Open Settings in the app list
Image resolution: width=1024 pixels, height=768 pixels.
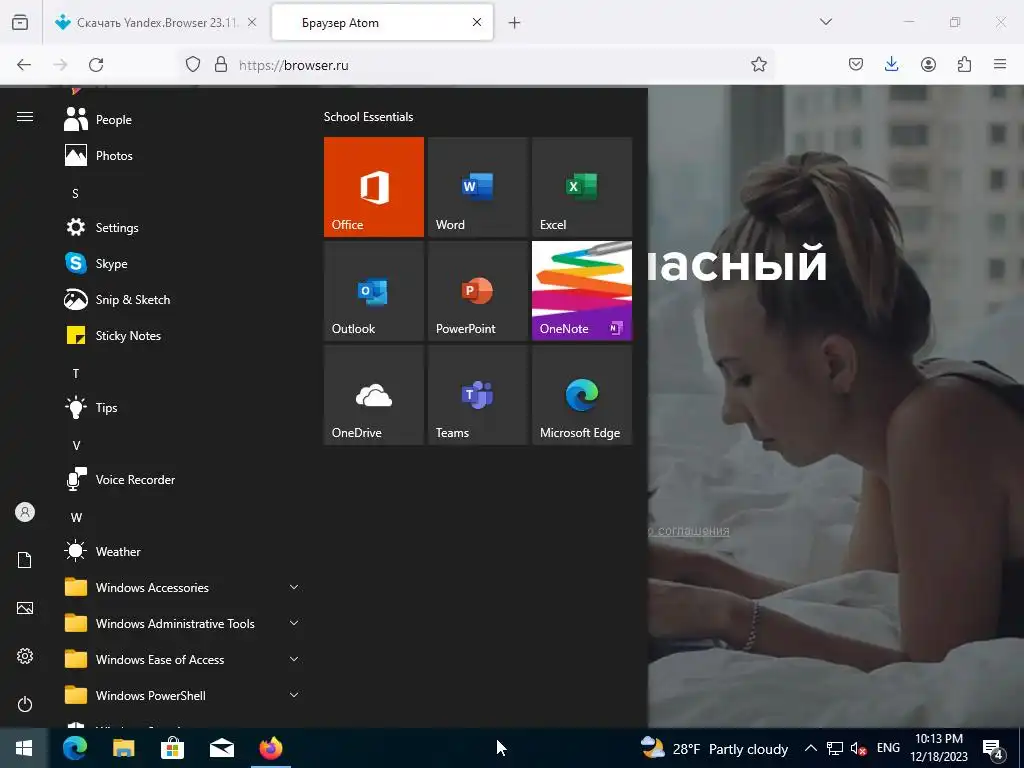pos(183,227)
